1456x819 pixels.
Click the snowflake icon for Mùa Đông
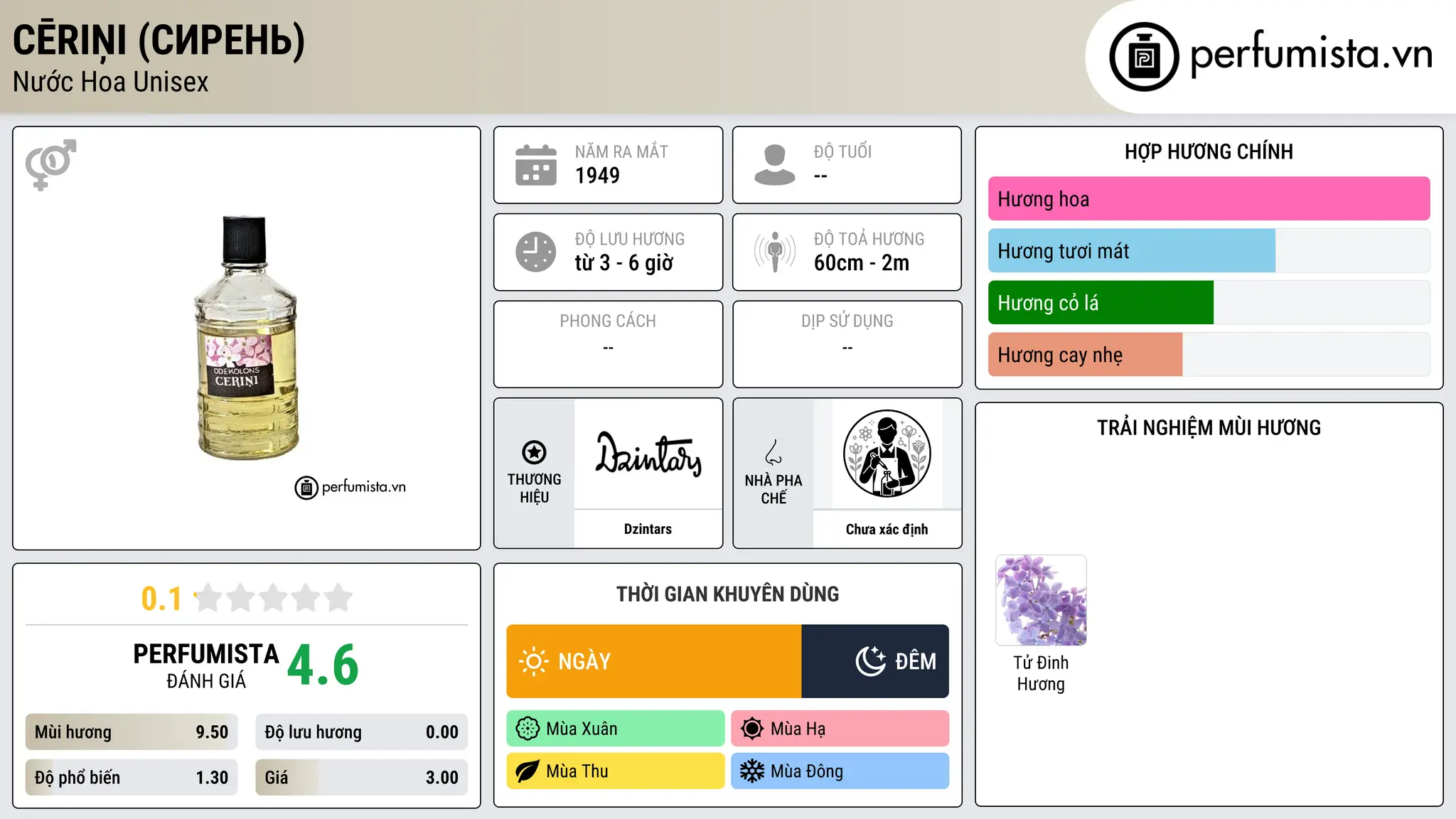[751, 771]
